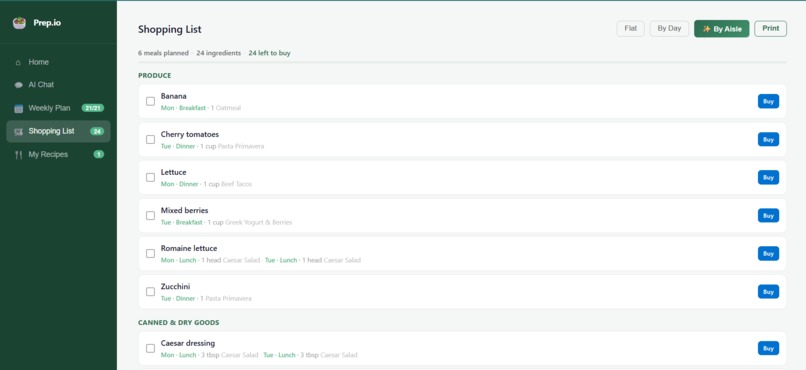
Task: Click the PRODUCE section header
Action: pos(155,76)
